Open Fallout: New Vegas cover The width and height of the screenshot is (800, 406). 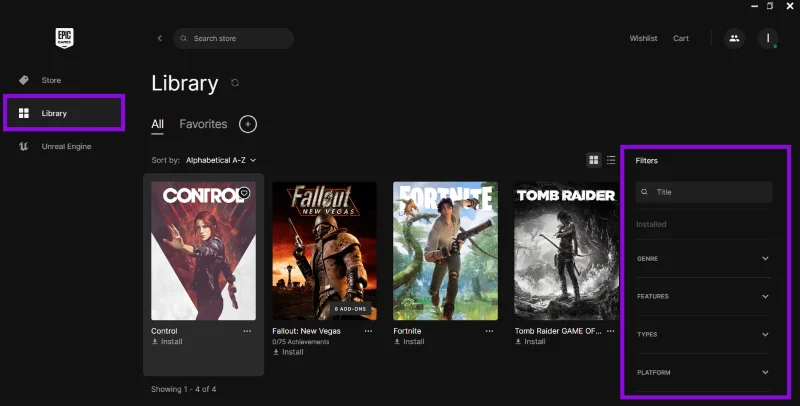click(324, 251)
